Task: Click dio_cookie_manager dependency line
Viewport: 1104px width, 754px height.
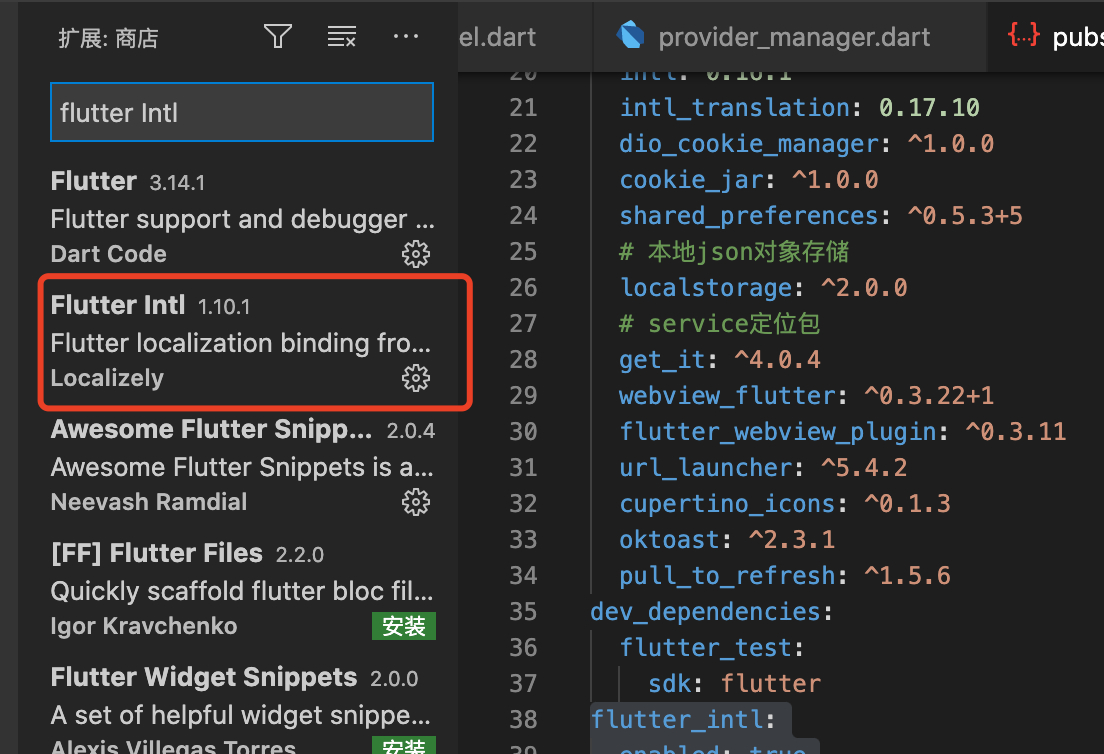Action: pos(807,144)
